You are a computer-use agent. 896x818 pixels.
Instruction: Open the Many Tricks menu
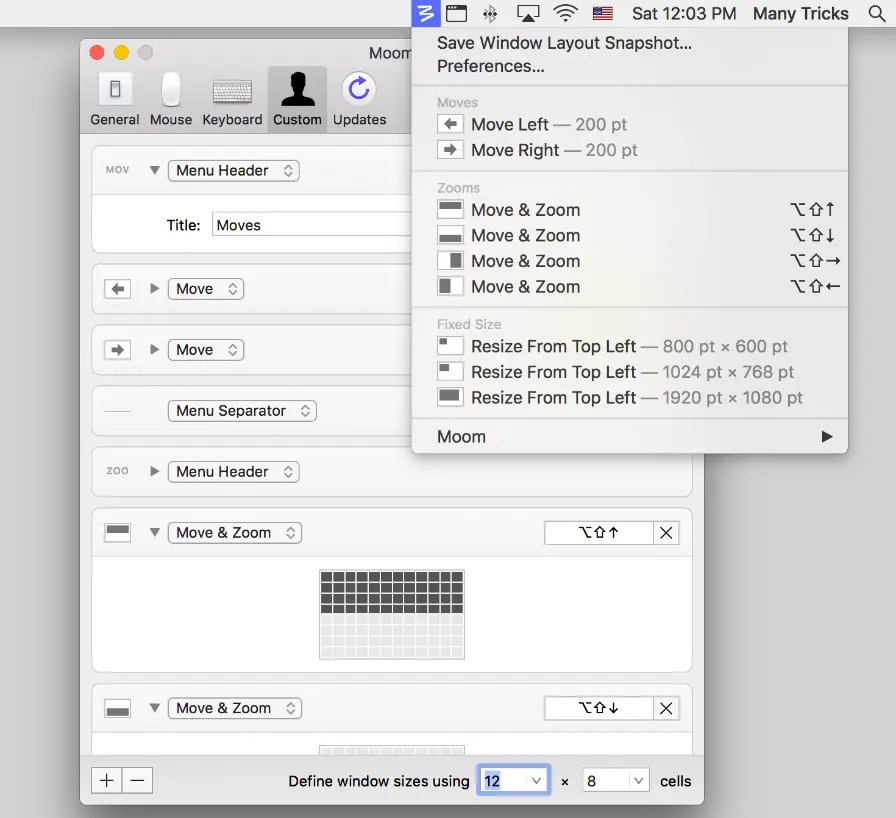800,13
